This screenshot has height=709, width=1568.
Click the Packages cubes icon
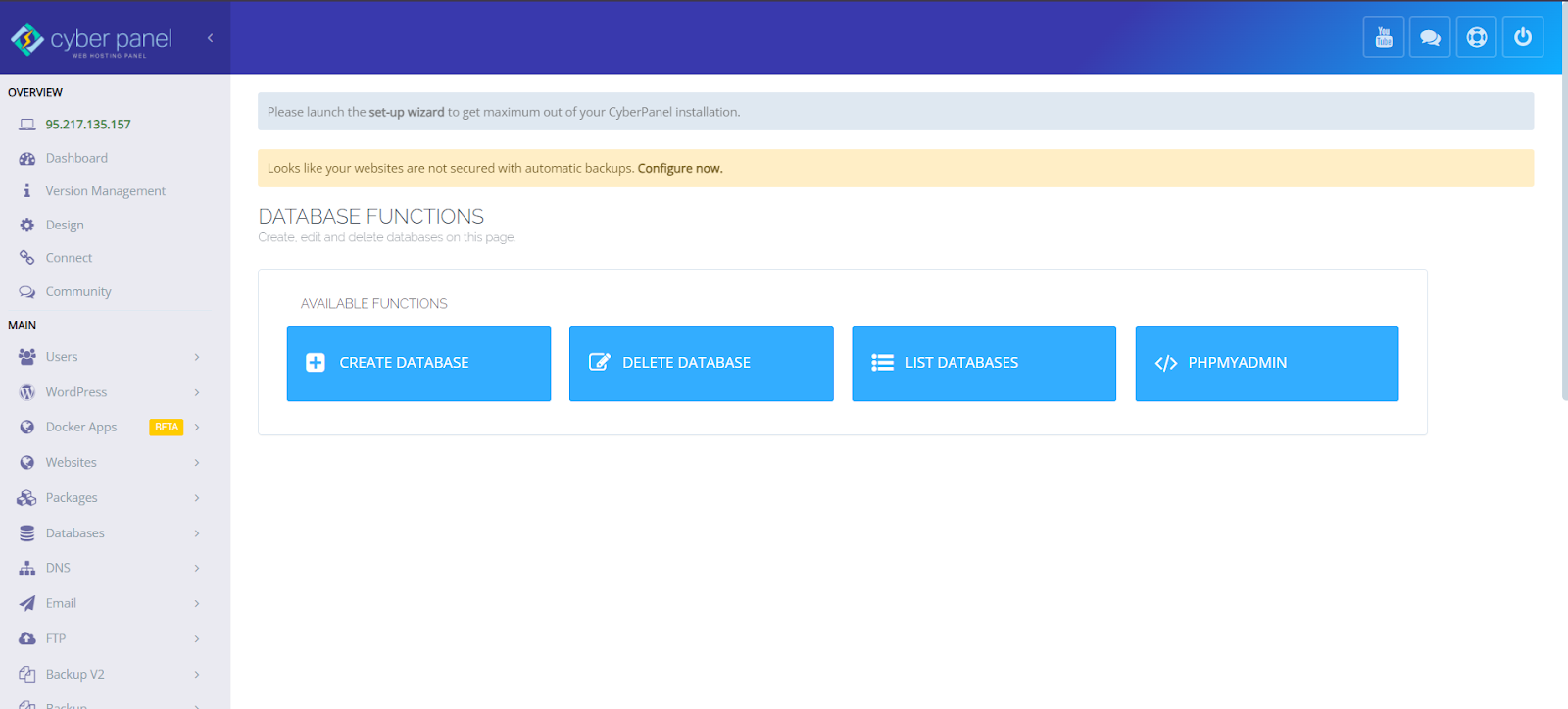click(27, 498)
